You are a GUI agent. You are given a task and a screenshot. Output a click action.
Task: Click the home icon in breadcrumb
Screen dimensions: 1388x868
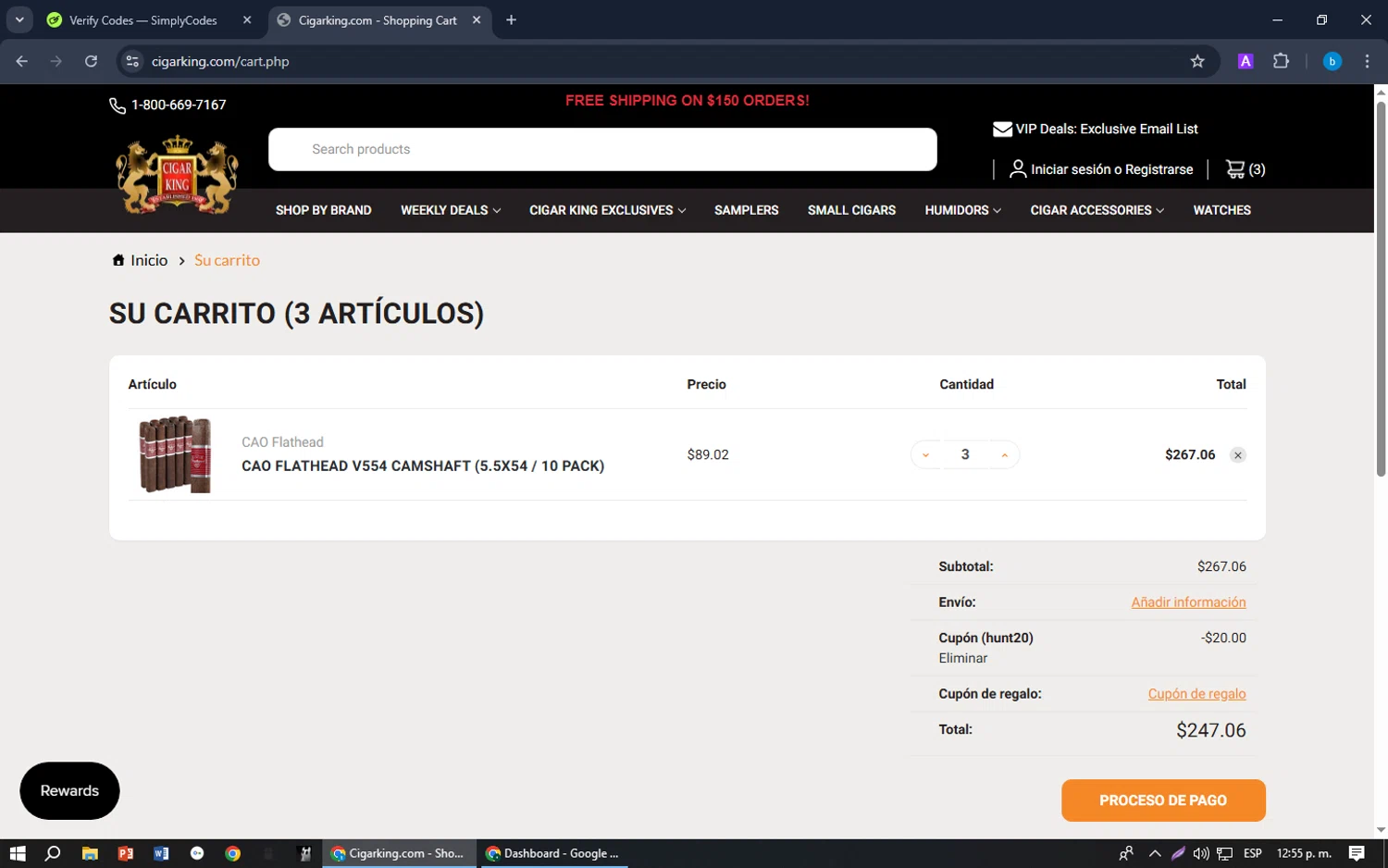click(x=118, y=260)
